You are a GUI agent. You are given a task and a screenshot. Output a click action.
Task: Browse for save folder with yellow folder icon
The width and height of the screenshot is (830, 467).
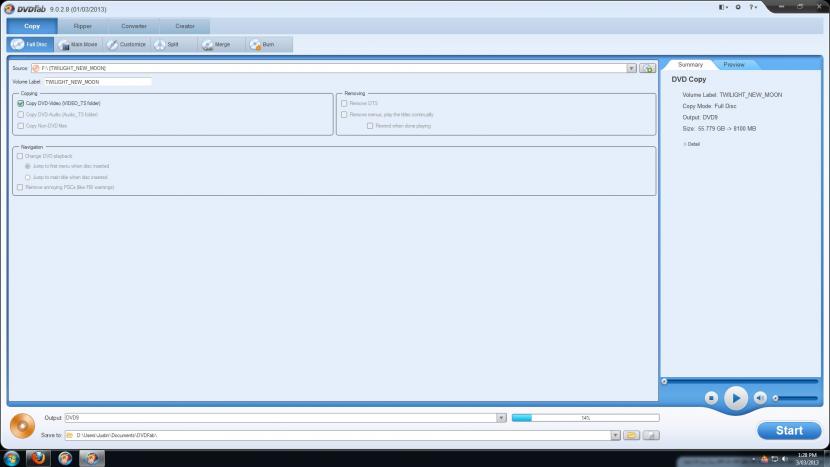tap(631, 435)
